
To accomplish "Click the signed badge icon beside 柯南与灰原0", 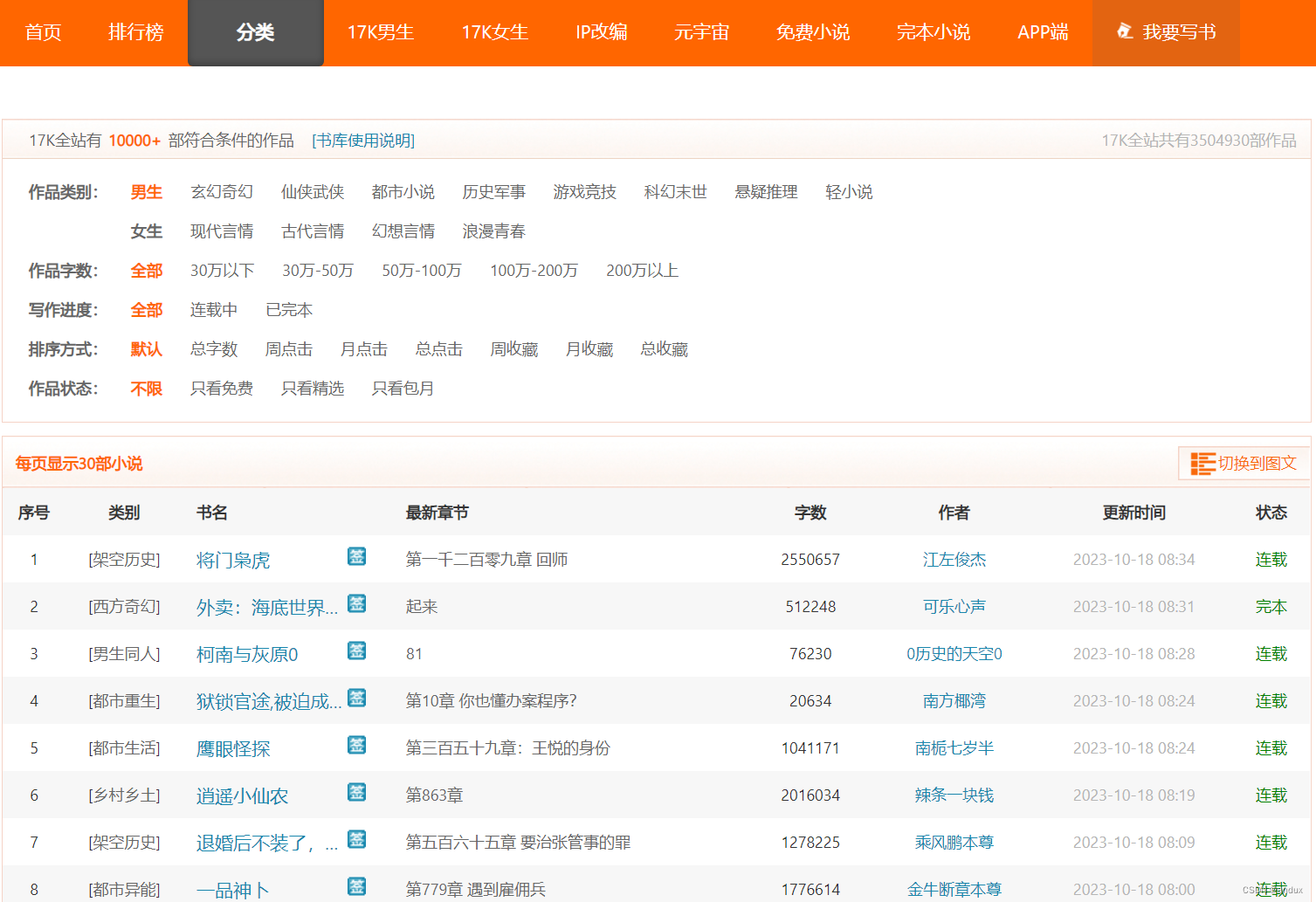I will click(x=357, y=651).
